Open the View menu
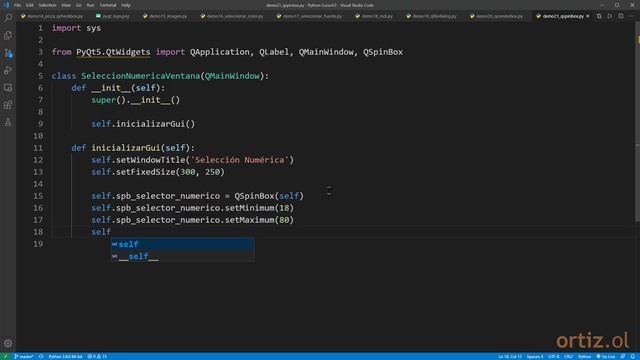 pyautogui.click(x=66, y=5)
